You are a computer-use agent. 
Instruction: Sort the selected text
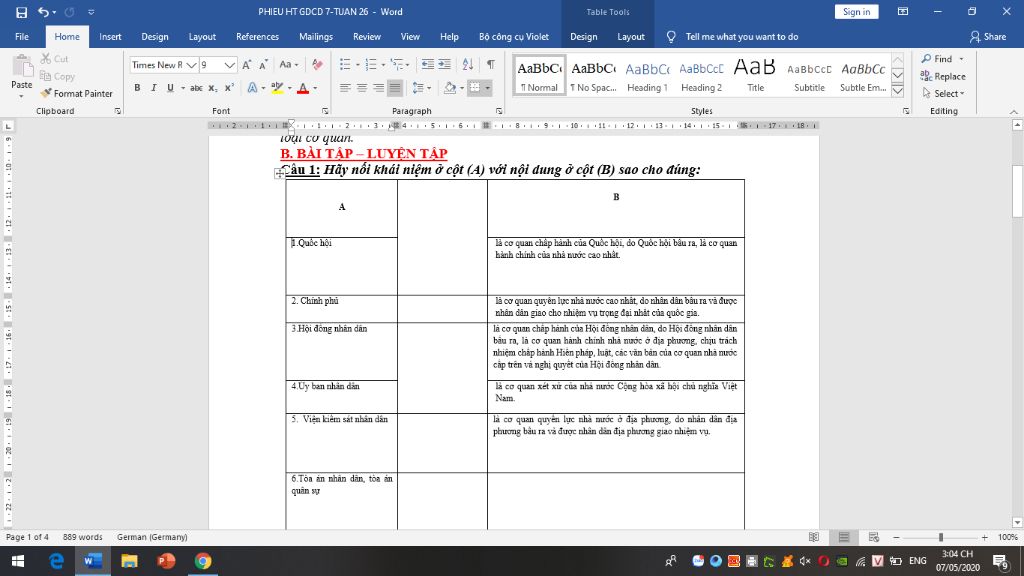tap(468, 65)
